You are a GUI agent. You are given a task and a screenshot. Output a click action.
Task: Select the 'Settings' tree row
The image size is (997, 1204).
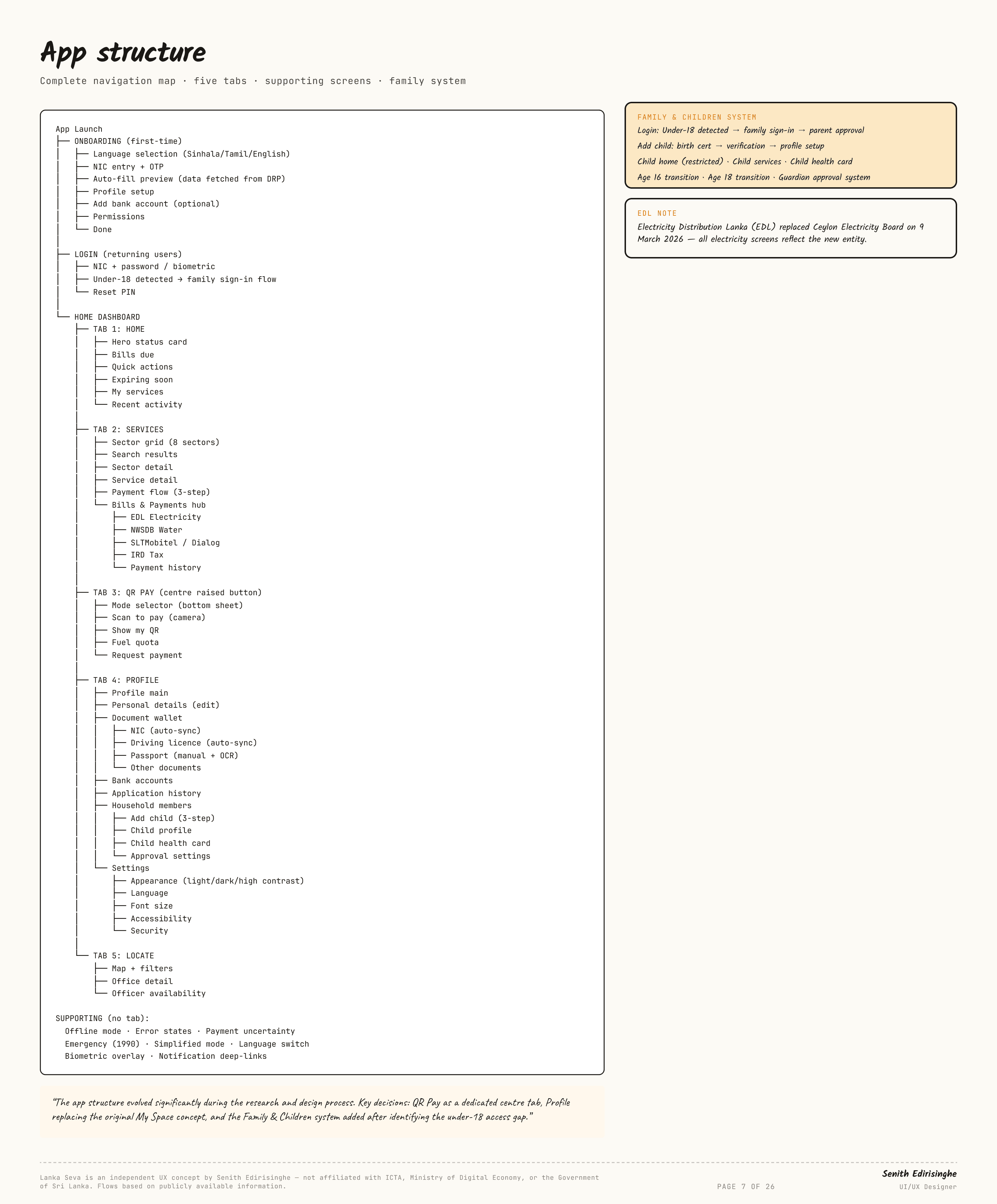pos(131,868)
